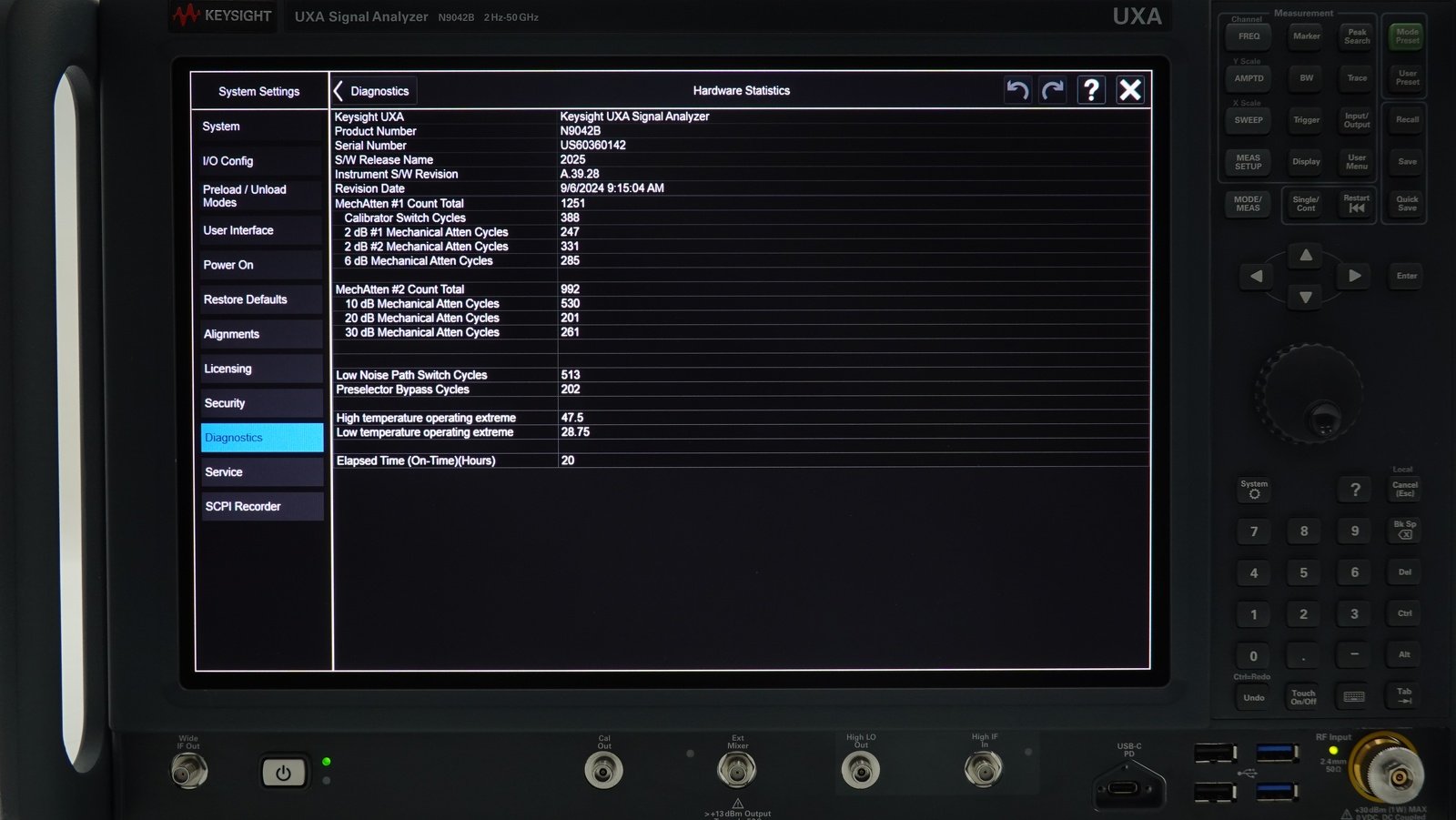
Task: Tap the down arrow navigation key
Action: tap(1306, 297)
